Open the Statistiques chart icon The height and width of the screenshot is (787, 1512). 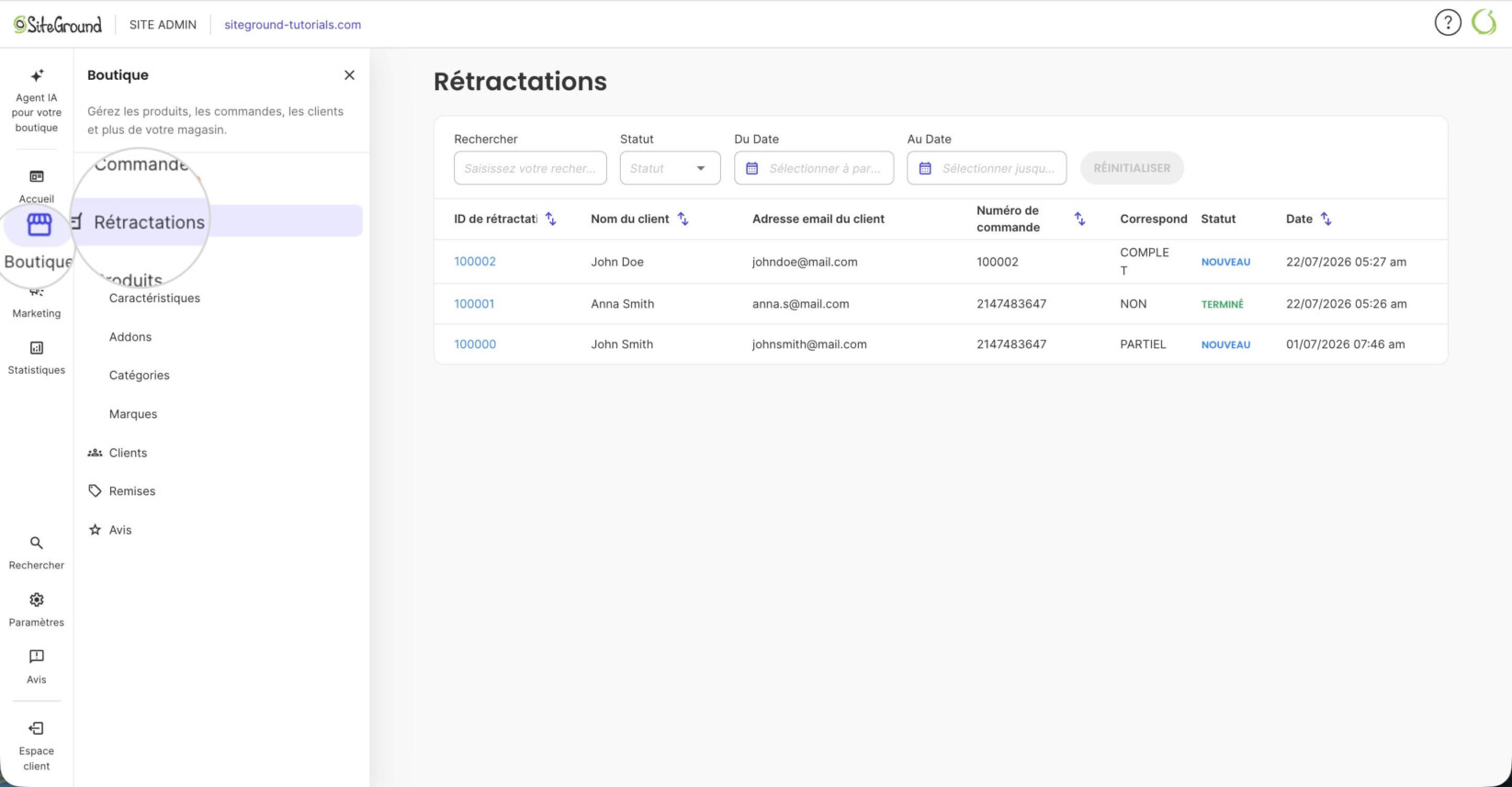coord(37,348)
